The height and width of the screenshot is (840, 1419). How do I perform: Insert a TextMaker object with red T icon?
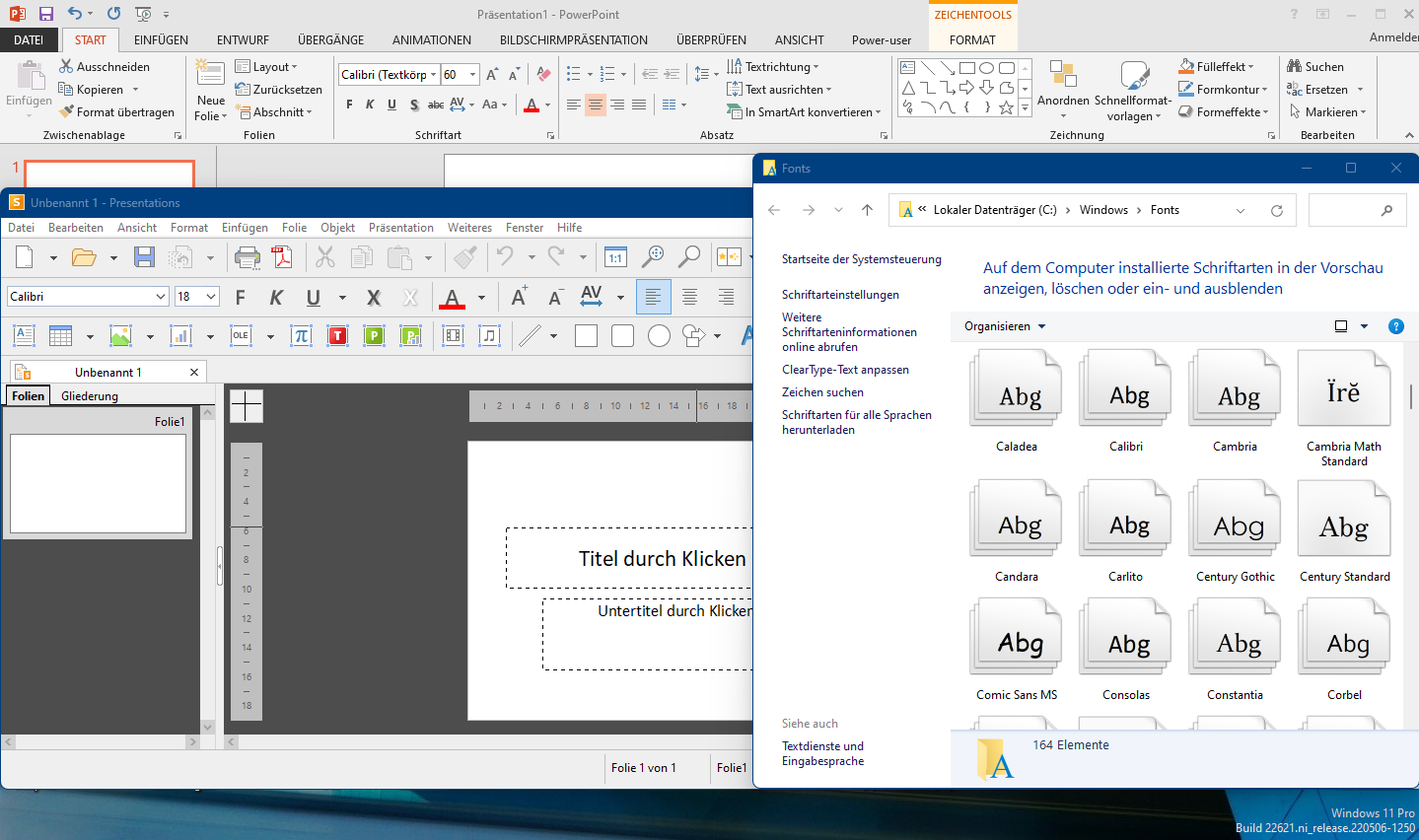(x=337, y=335)
